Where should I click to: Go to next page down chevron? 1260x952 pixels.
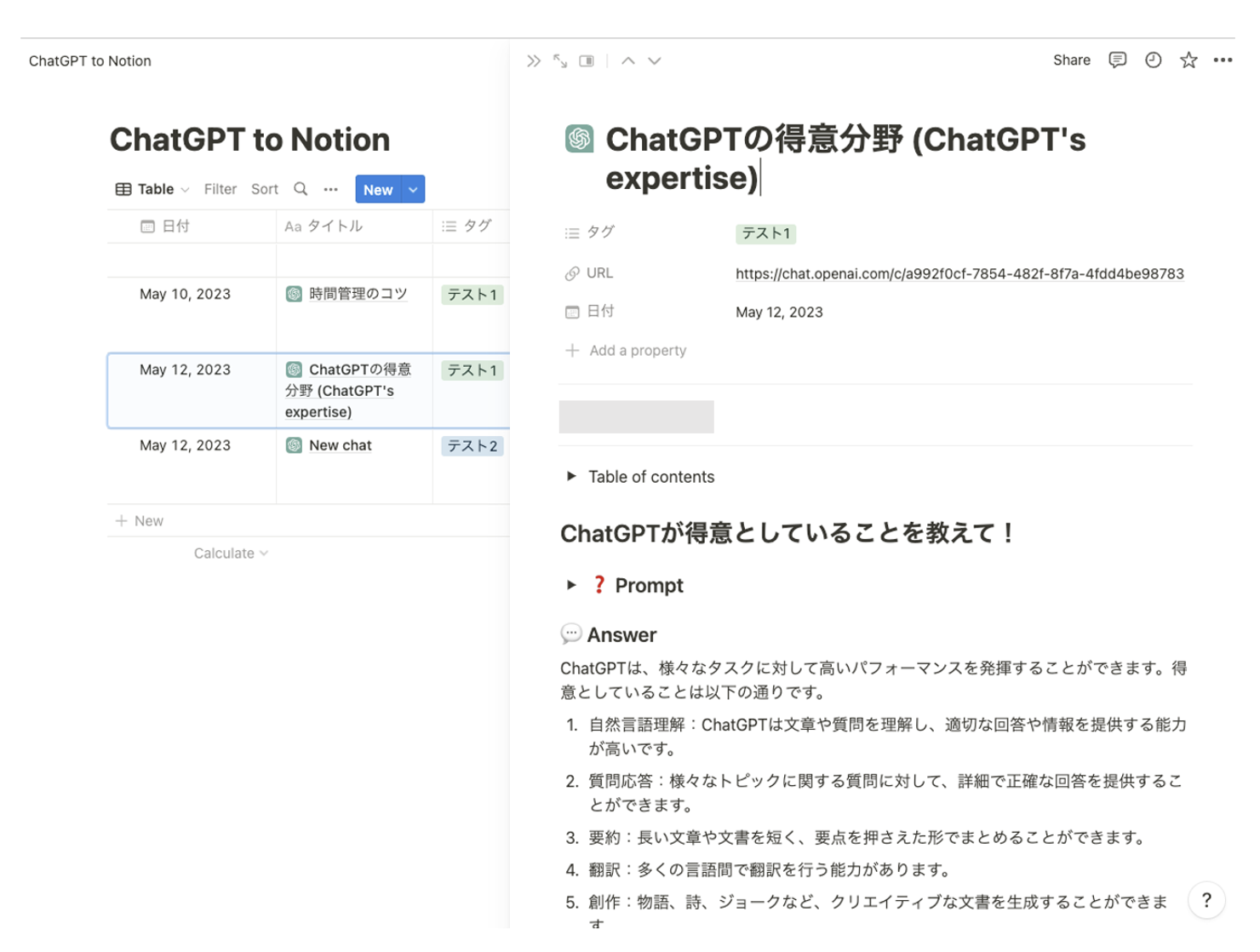(655, 61)
